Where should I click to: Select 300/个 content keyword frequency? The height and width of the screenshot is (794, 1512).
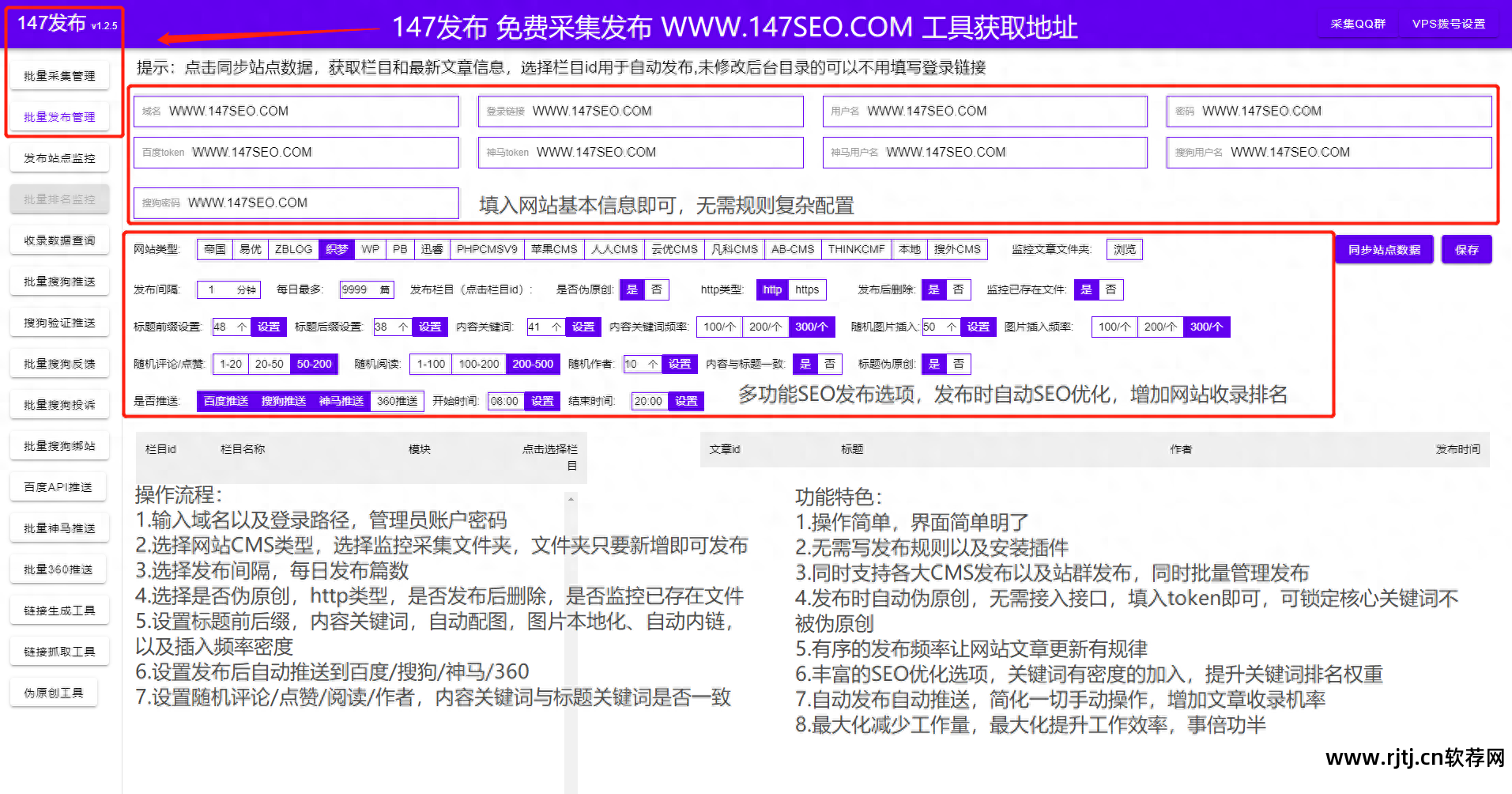click(x=812, y=326)
